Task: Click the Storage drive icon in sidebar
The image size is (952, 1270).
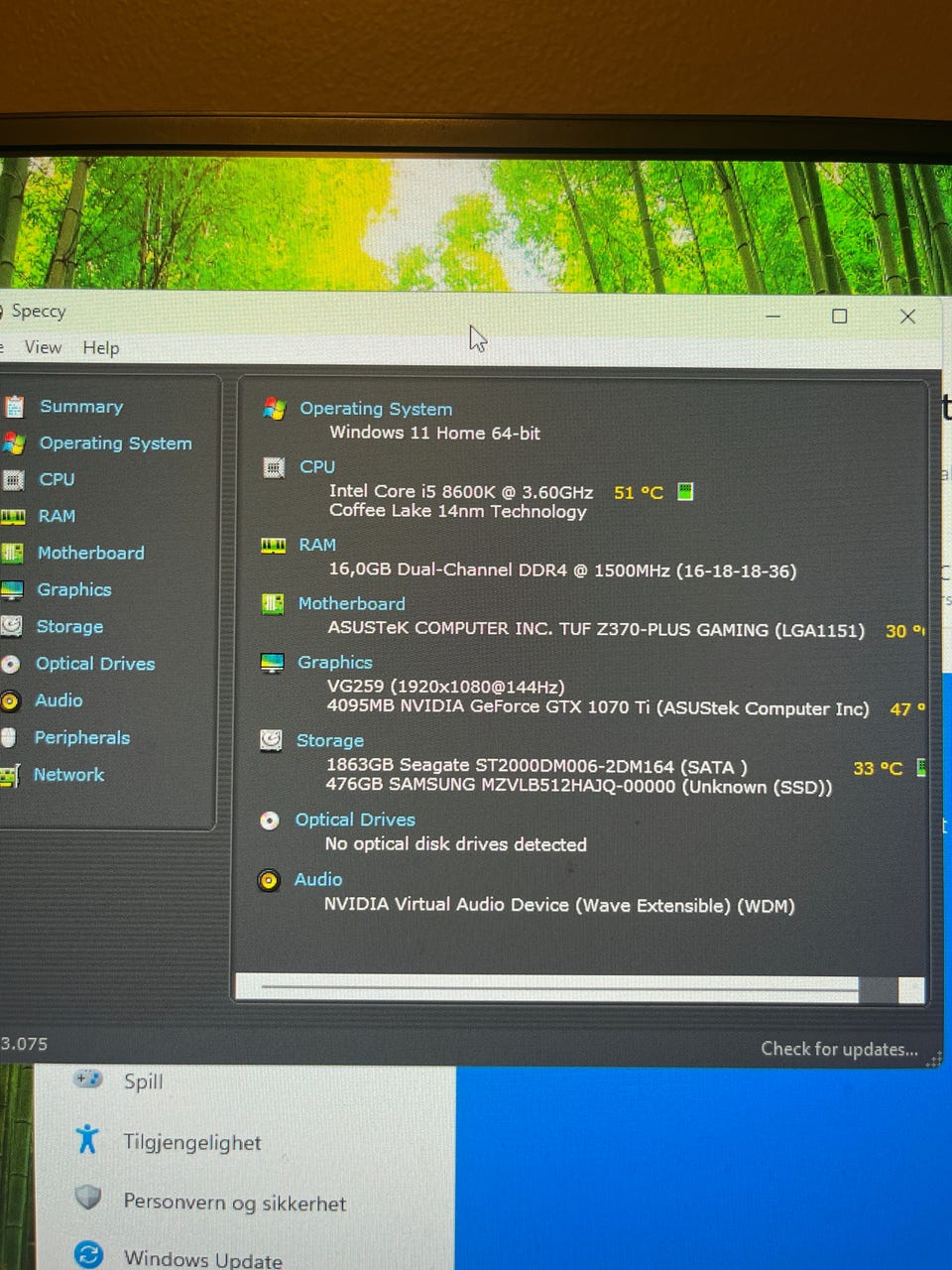Action: (12, 627)
